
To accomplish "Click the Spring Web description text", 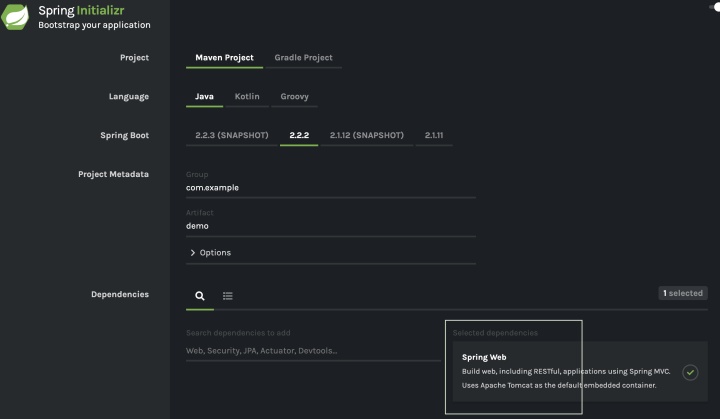I will coord(566,378).
